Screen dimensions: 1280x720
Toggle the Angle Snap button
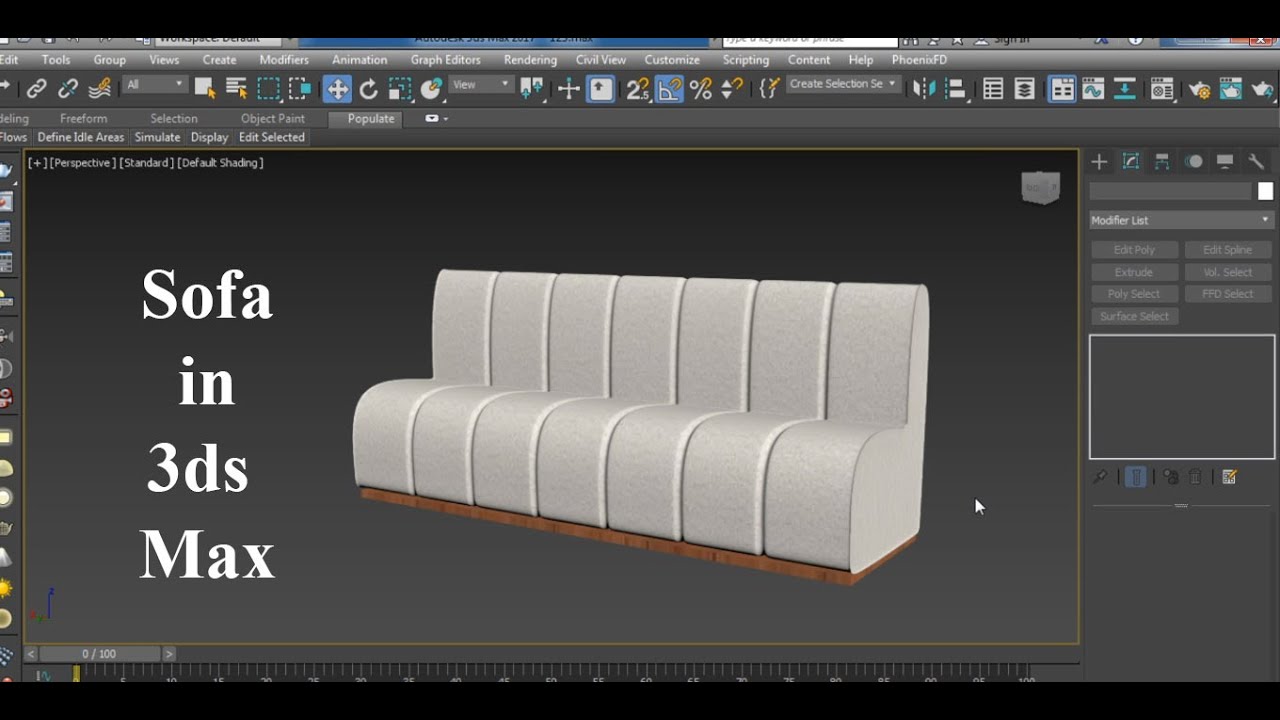click(x=669, y=89)
